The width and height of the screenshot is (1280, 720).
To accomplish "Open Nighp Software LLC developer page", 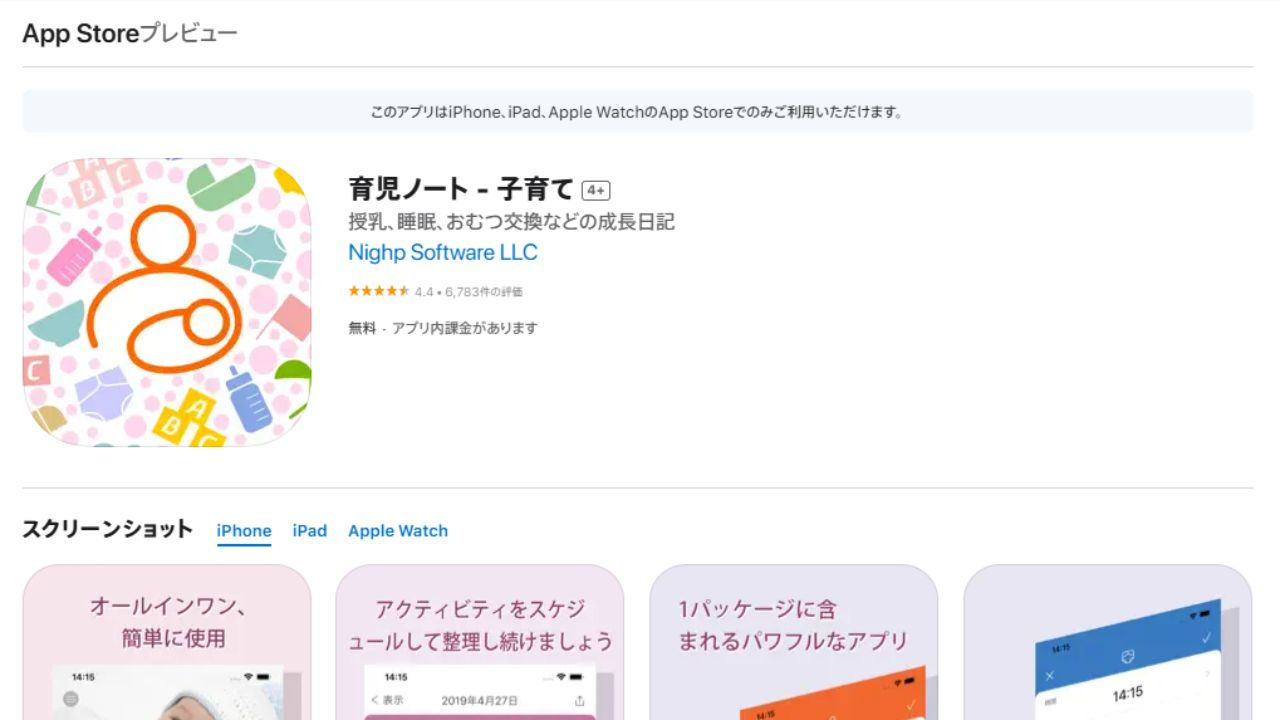I will click(x=443, y=252).
